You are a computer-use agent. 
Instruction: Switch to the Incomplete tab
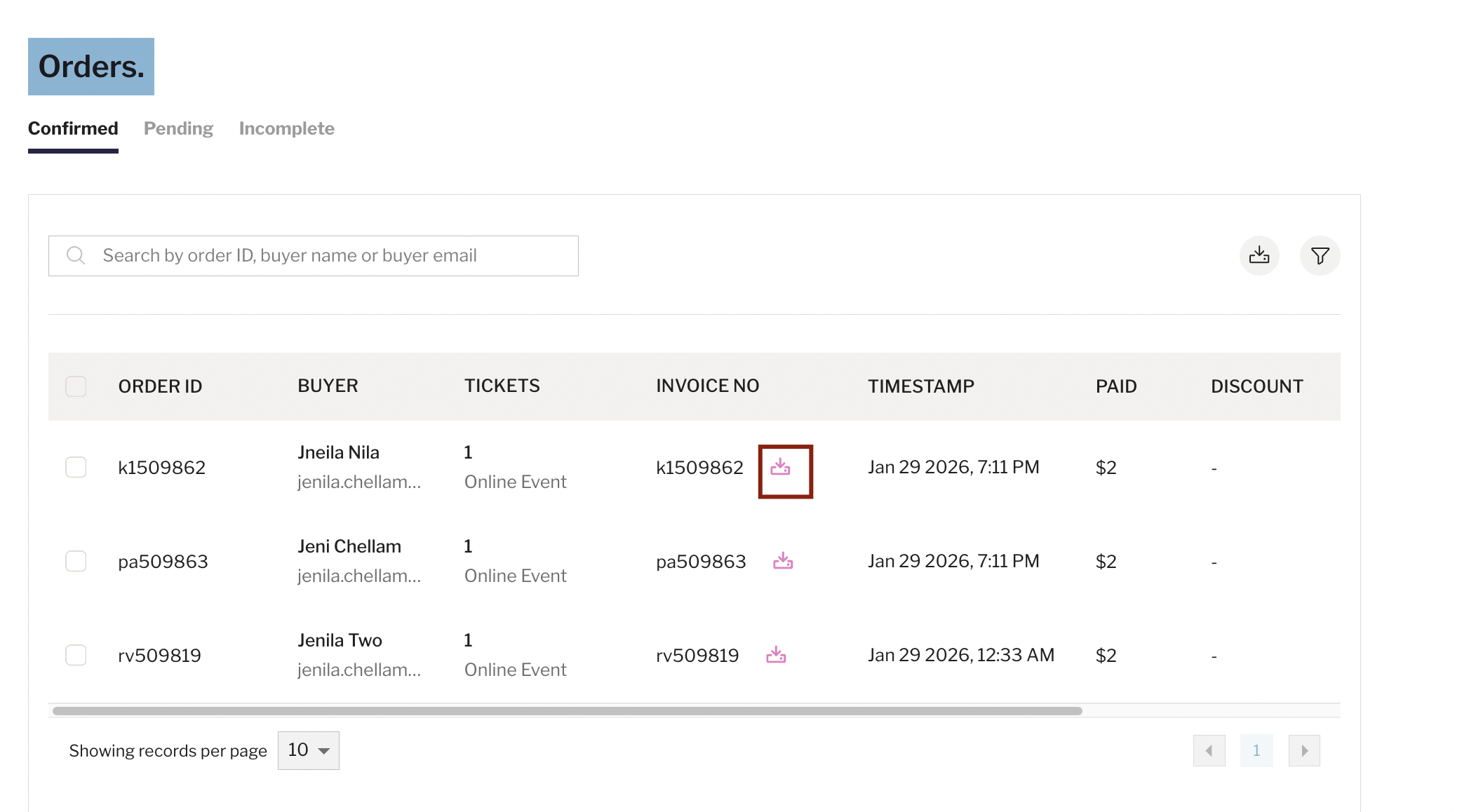286,128
